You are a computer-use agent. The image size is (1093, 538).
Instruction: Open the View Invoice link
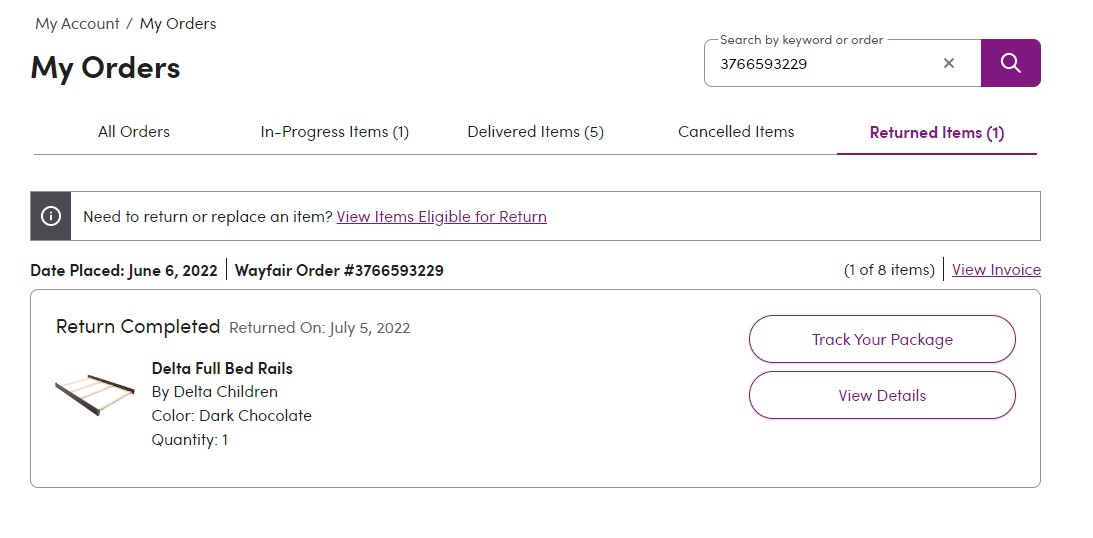click(x=996, y=270)
